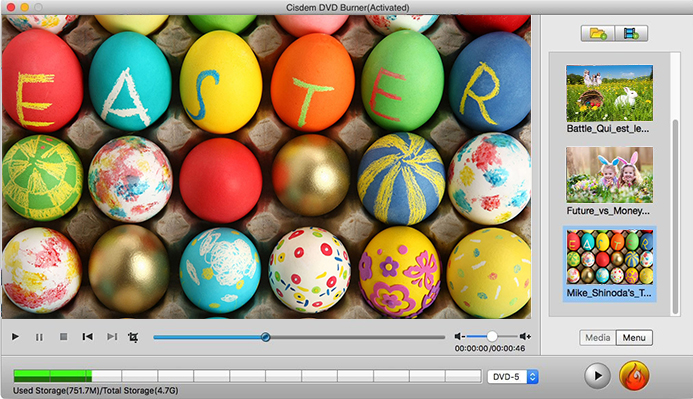Click the add video filmstrip icon

(631, 33)
